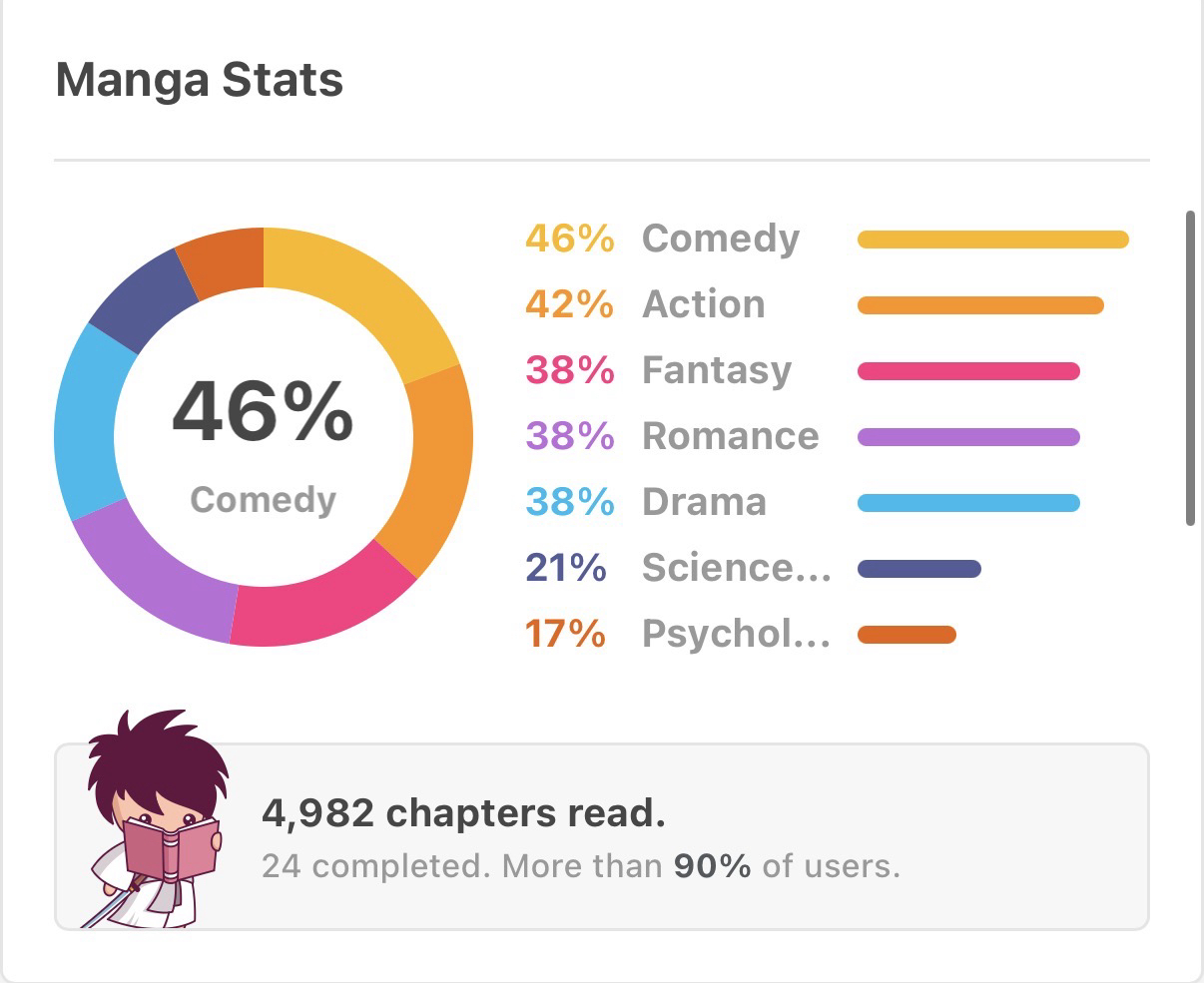
Task: Click the Fantasy genre label
Action: point(716,370)
